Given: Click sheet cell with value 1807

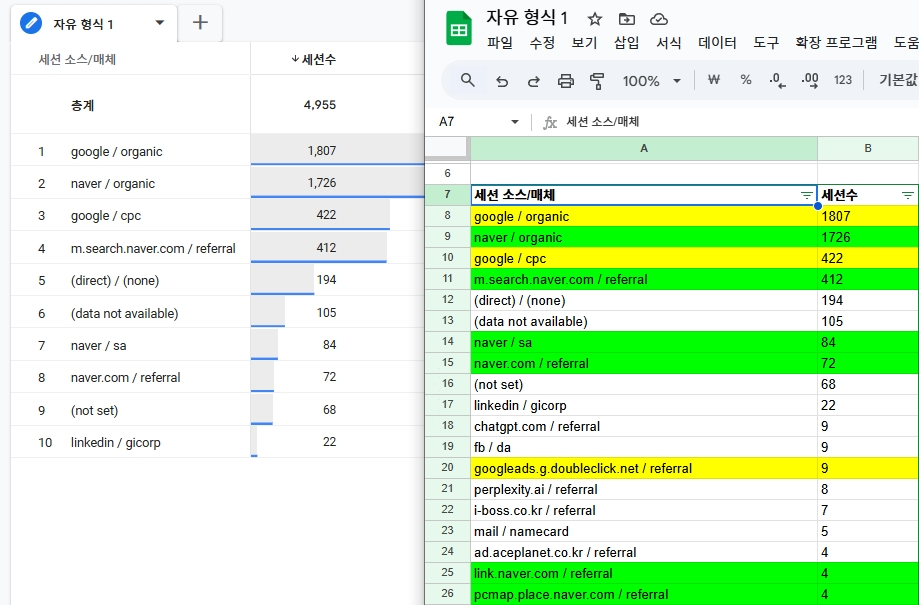Looking at the screenshot, I should [868, 216].
